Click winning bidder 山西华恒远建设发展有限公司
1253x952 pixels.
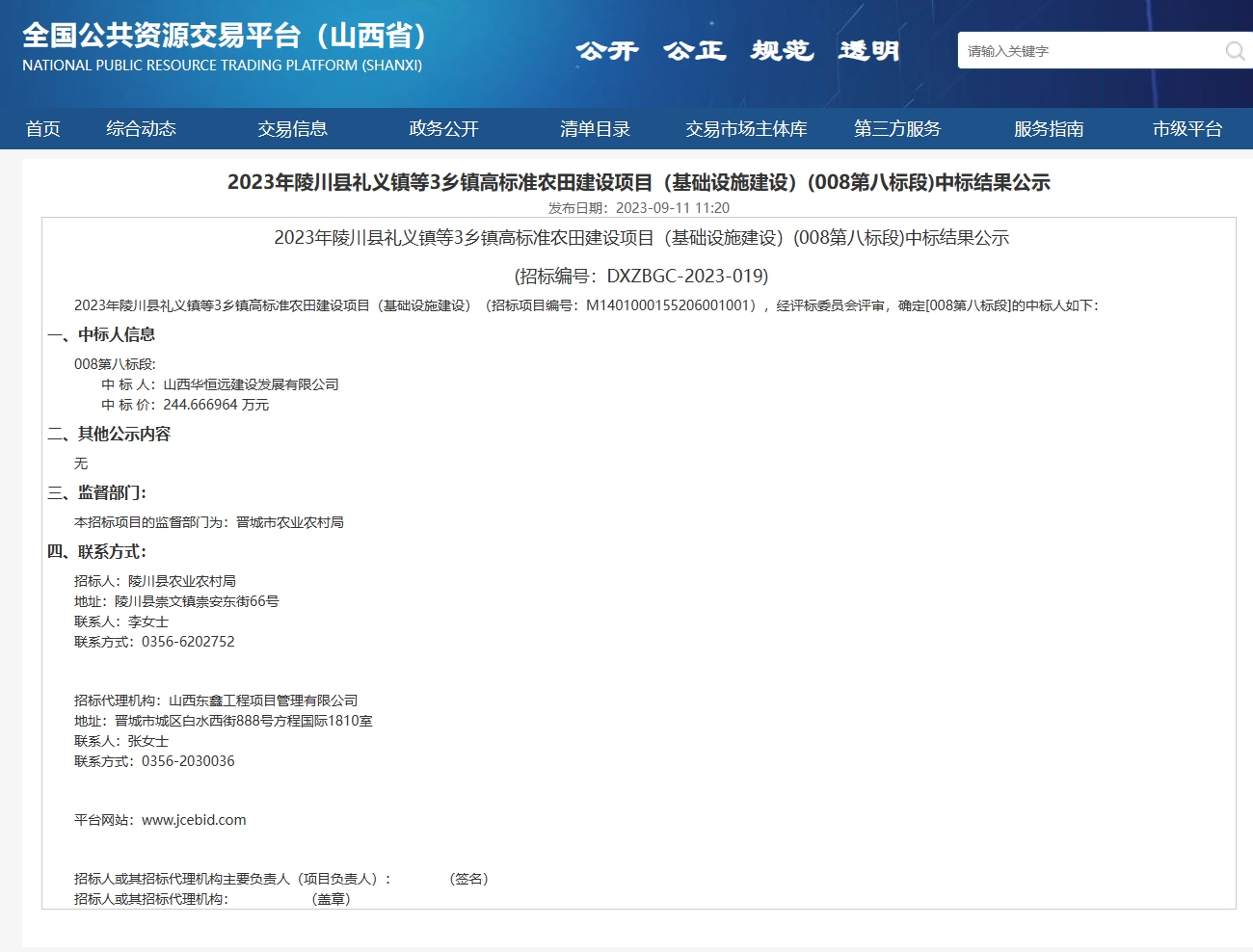coord(251,384)
